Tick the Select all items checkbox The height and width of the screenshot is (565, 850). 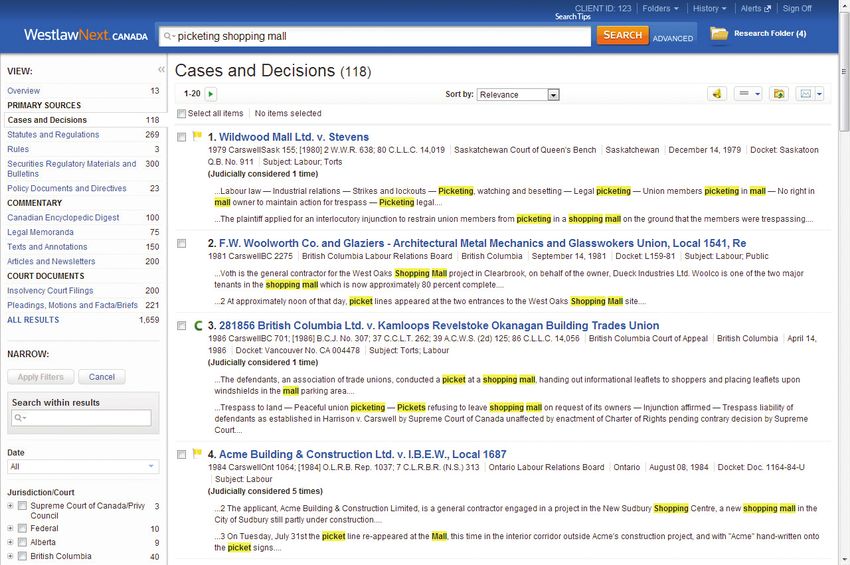(x=182, y=113)
